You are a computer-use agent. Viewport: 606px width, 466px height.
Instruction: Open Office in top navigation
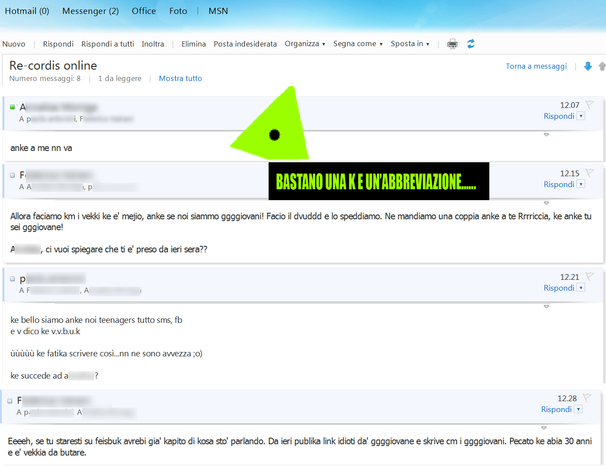pyautogui.click(x=143, y=11)
